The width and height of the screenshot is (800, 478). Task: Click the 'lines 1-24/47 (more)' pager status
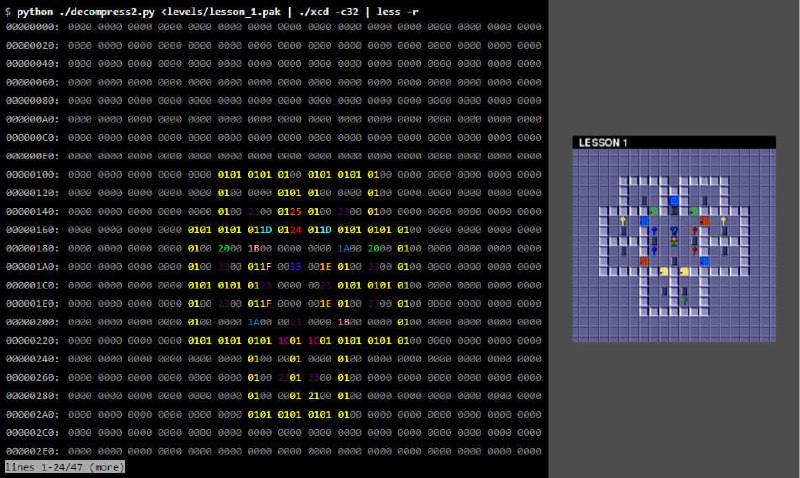[65, 467]
